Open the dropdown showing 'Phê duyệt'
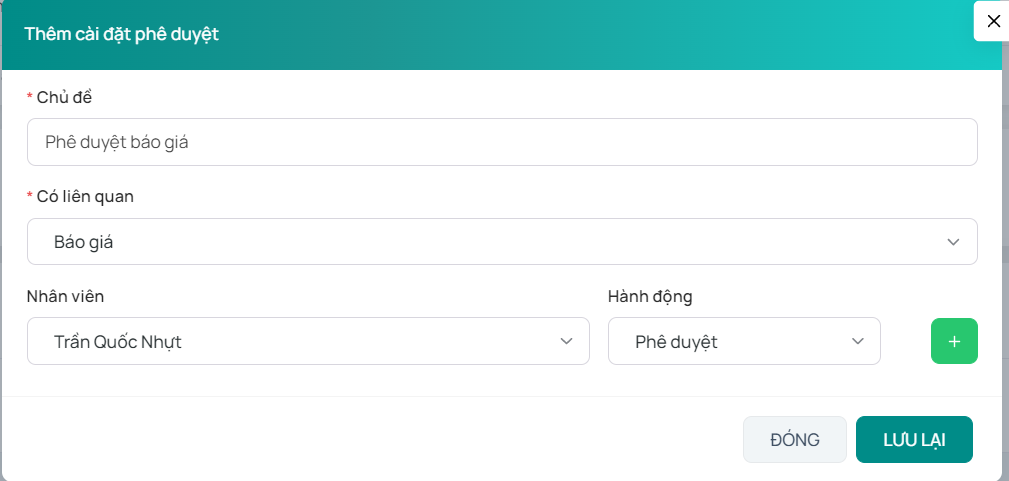 click(740, 342)
